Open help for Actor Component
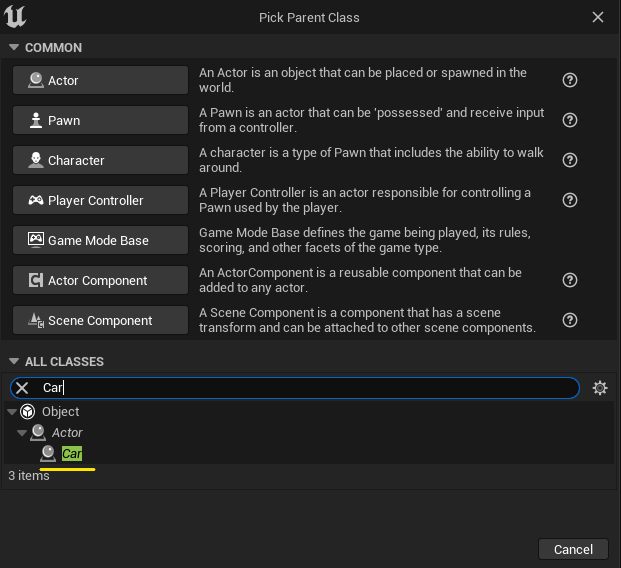 pyautogui.click(x=570, y=280)
